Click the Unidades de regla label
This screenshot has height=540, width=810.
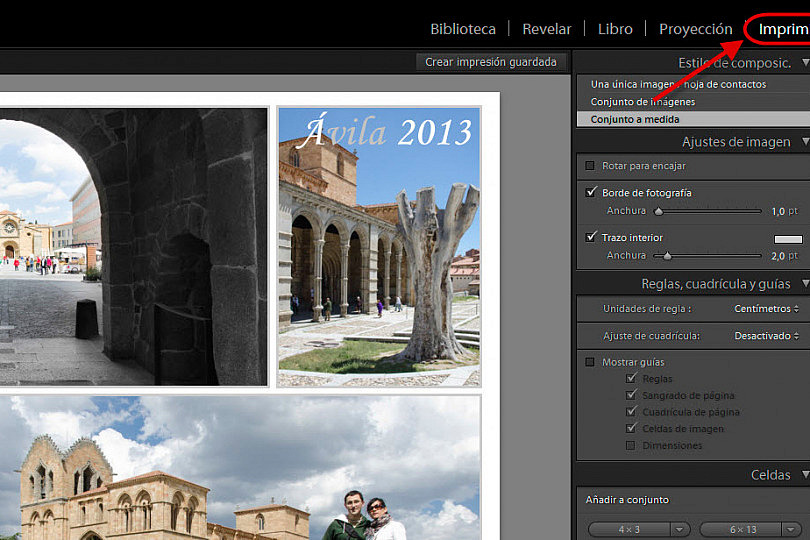(x=647, y=308)
